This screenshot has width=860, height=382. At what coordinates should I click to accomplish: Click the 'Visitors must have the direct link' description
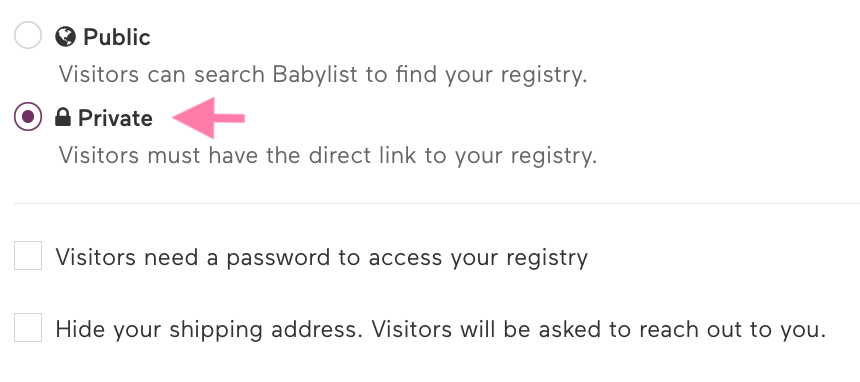pyautogui.click(x=327, y=156)
